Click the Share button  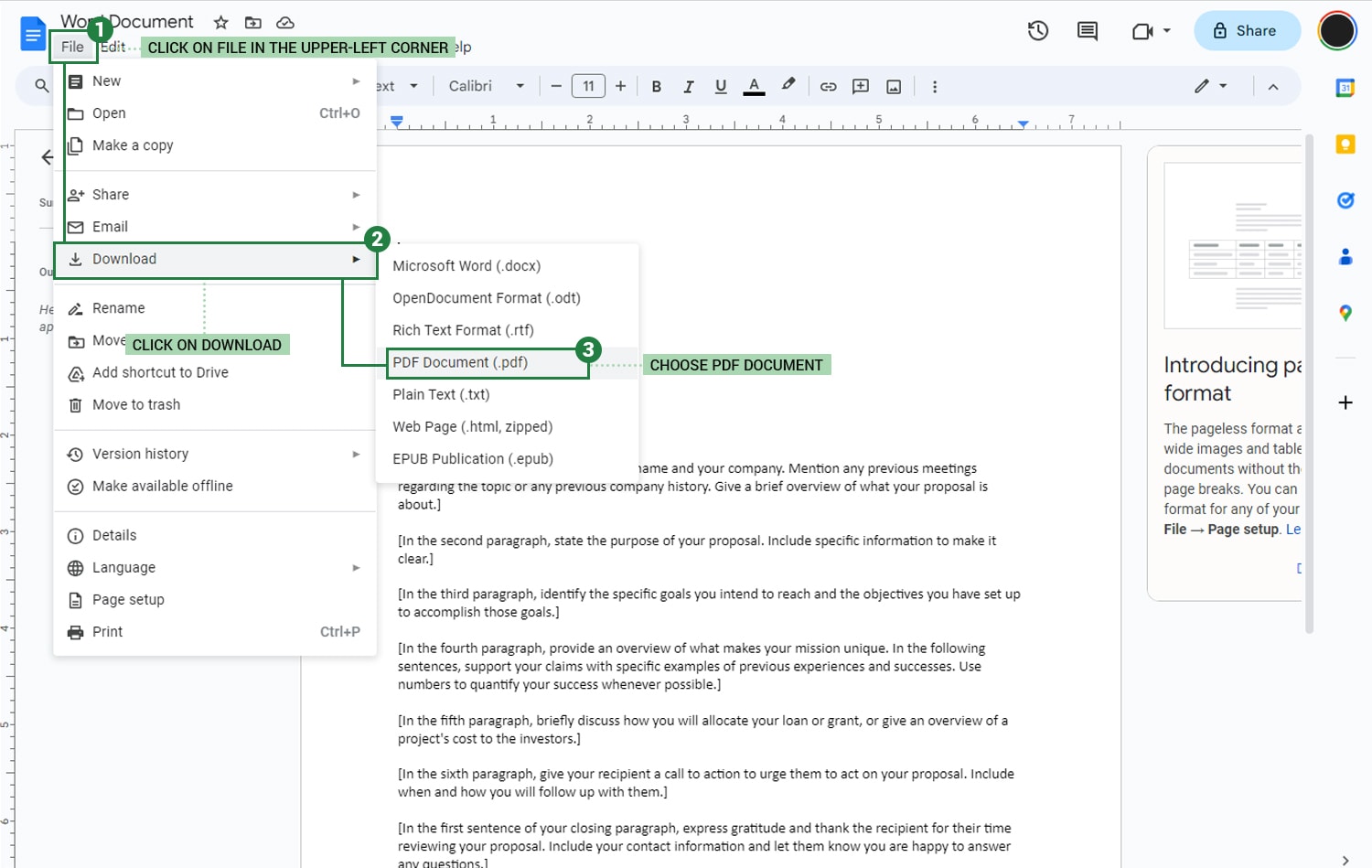click(1247, 30)
